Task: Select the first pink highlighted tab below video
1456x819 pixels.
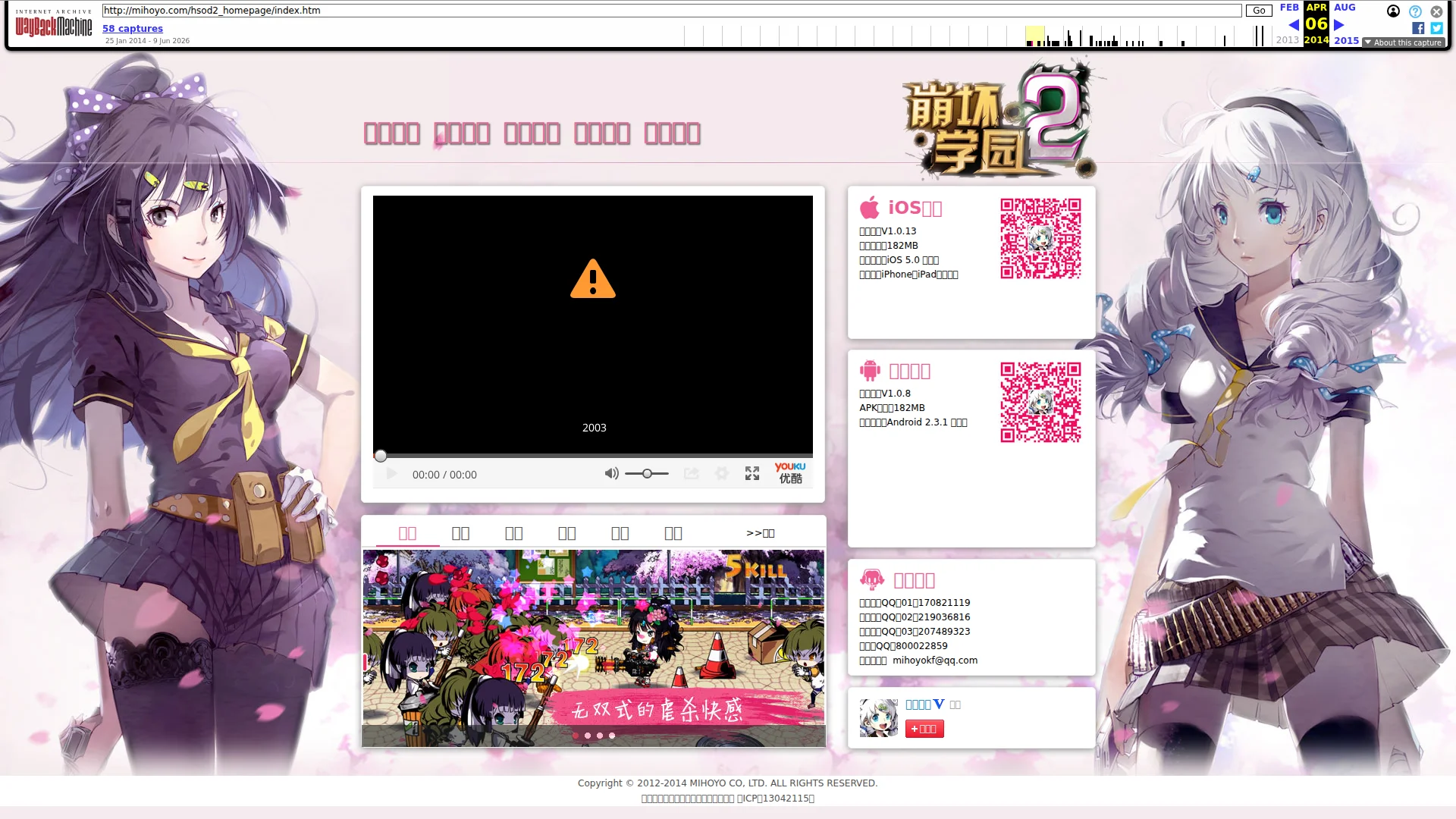Action: (x=407, y=533)
